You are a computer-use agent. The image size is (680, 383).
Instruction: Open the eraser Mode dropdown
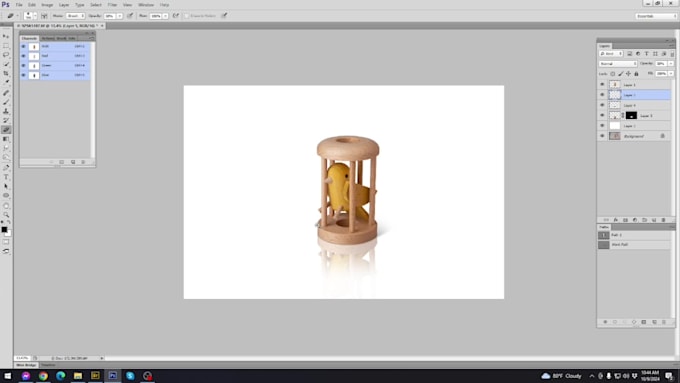tap(75, 16)
